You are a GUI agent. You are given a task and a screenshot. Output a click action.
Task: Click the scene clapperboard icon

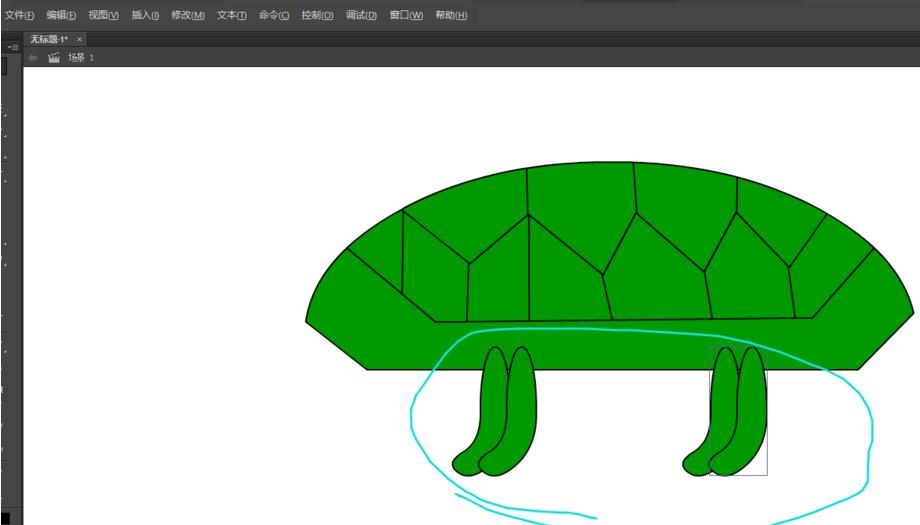pyautogui.click(x=54, y=58)
